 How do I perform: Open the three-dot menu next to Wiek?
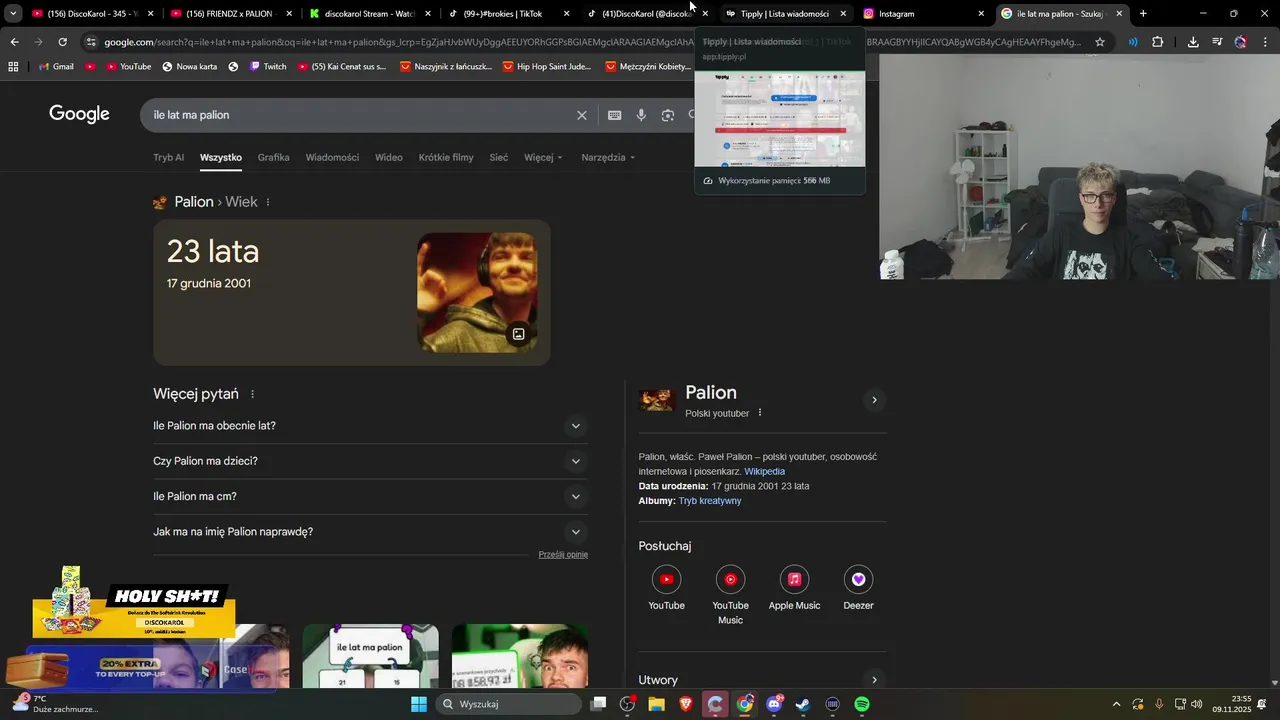[x=268, y=202]
